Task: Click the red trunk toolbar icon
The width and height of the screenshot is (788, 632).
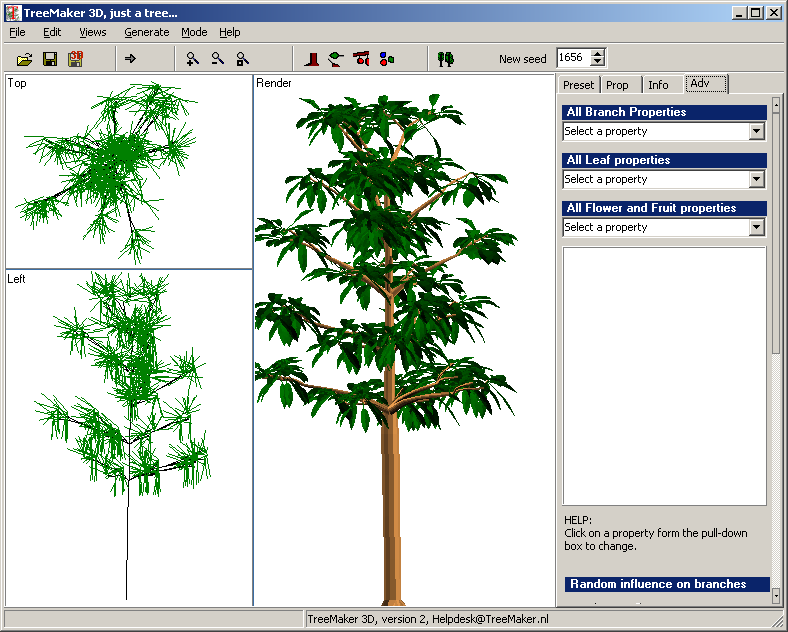Action: 313,59
